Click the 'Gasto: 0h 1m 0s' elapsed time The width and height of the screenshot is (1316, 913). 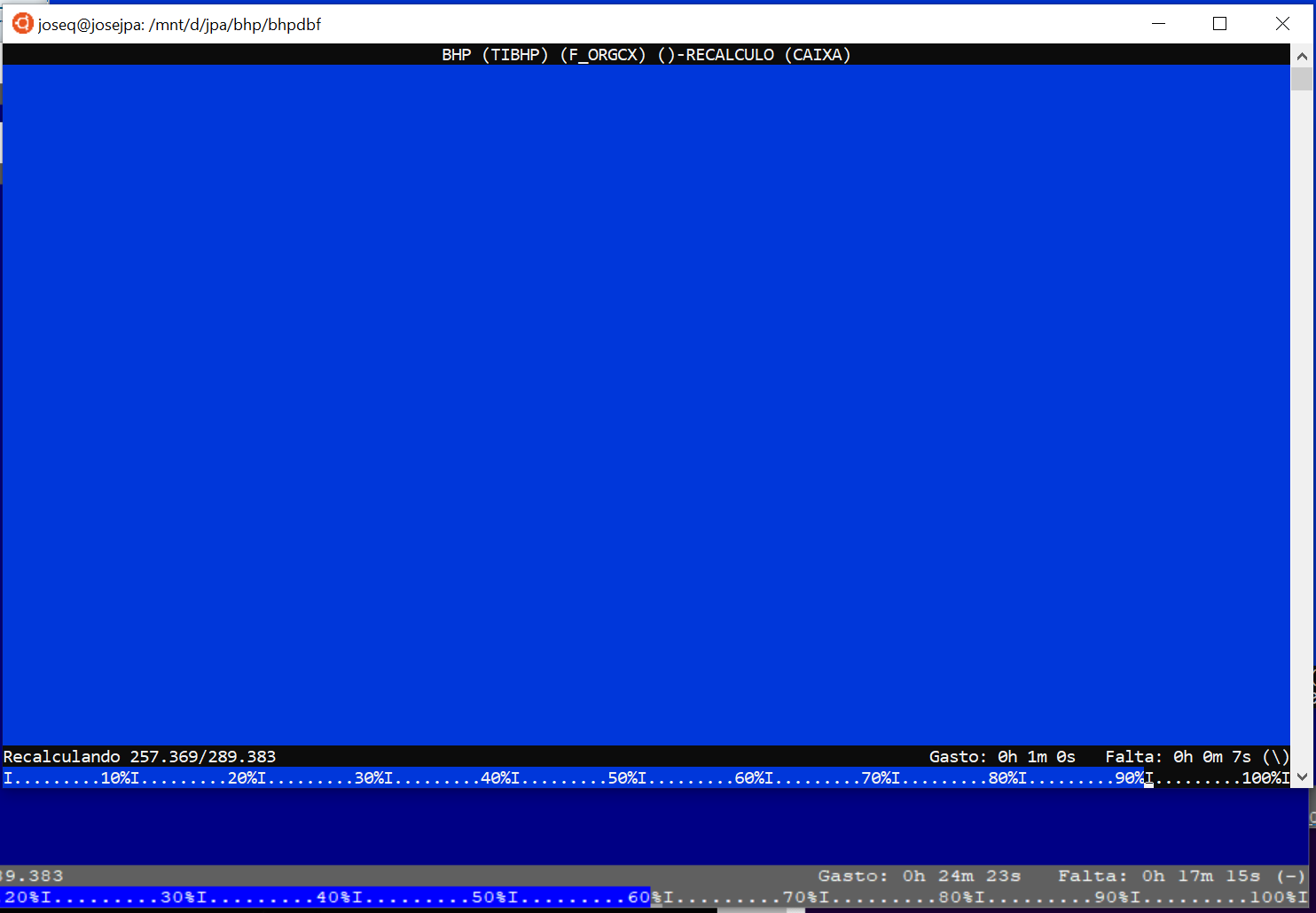coord(1002,757)
